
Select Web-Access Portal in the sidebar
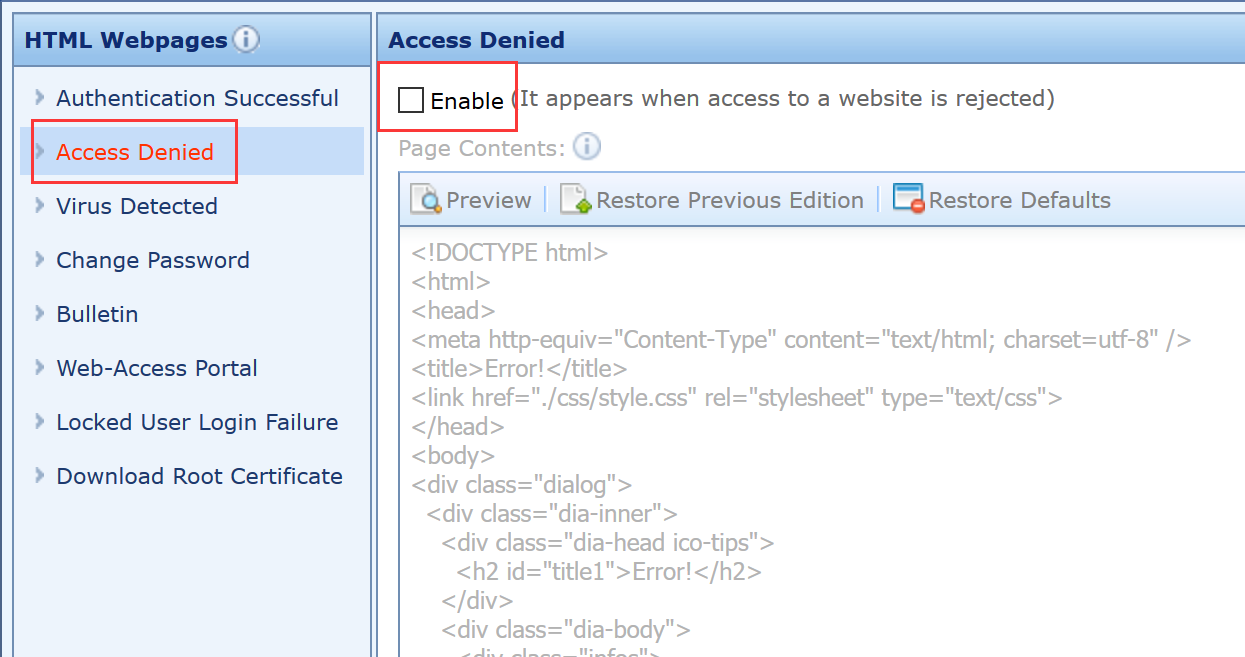point(157,368)
